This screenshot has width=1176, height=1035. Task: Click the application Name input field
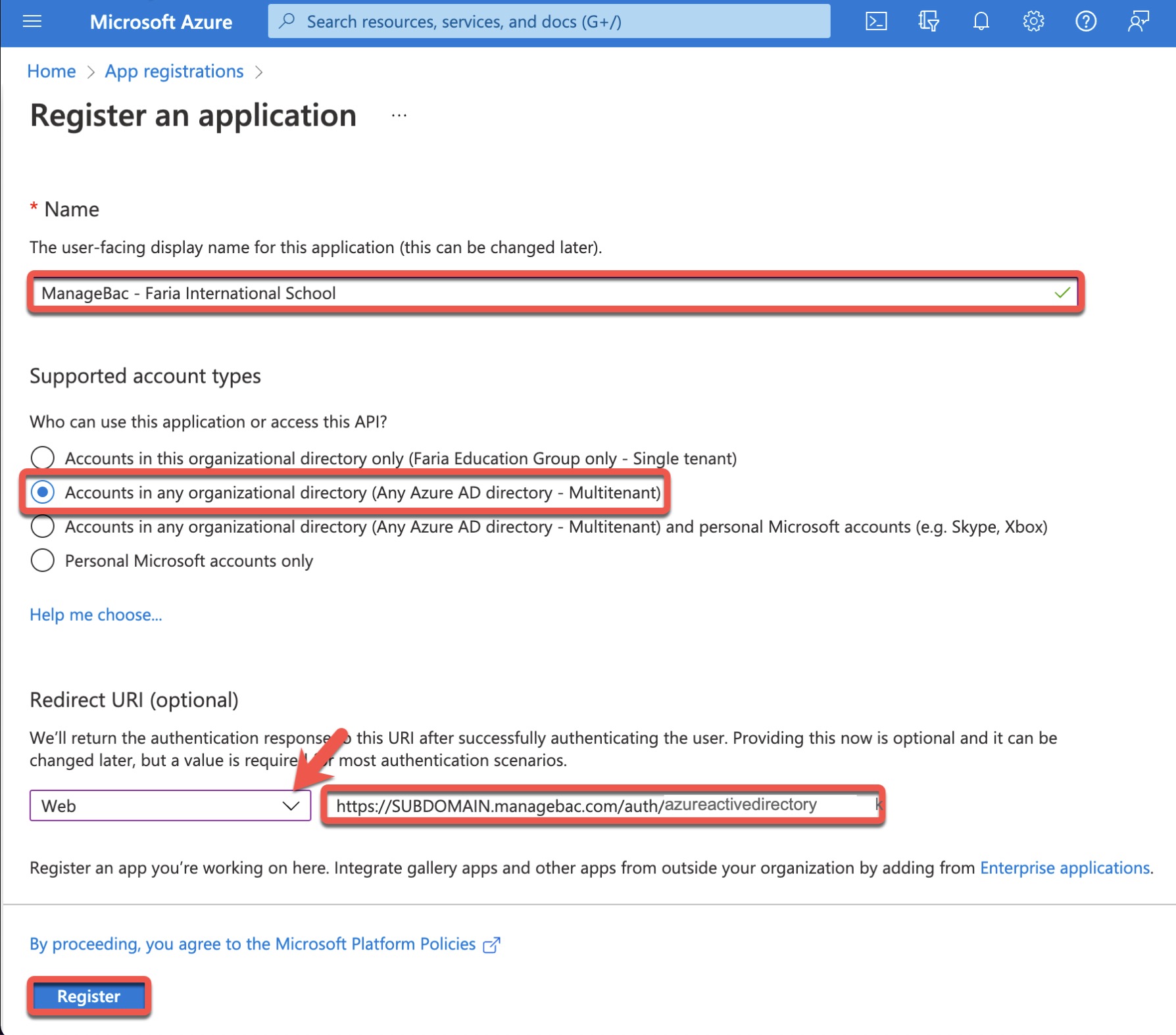tap(556, 293)
